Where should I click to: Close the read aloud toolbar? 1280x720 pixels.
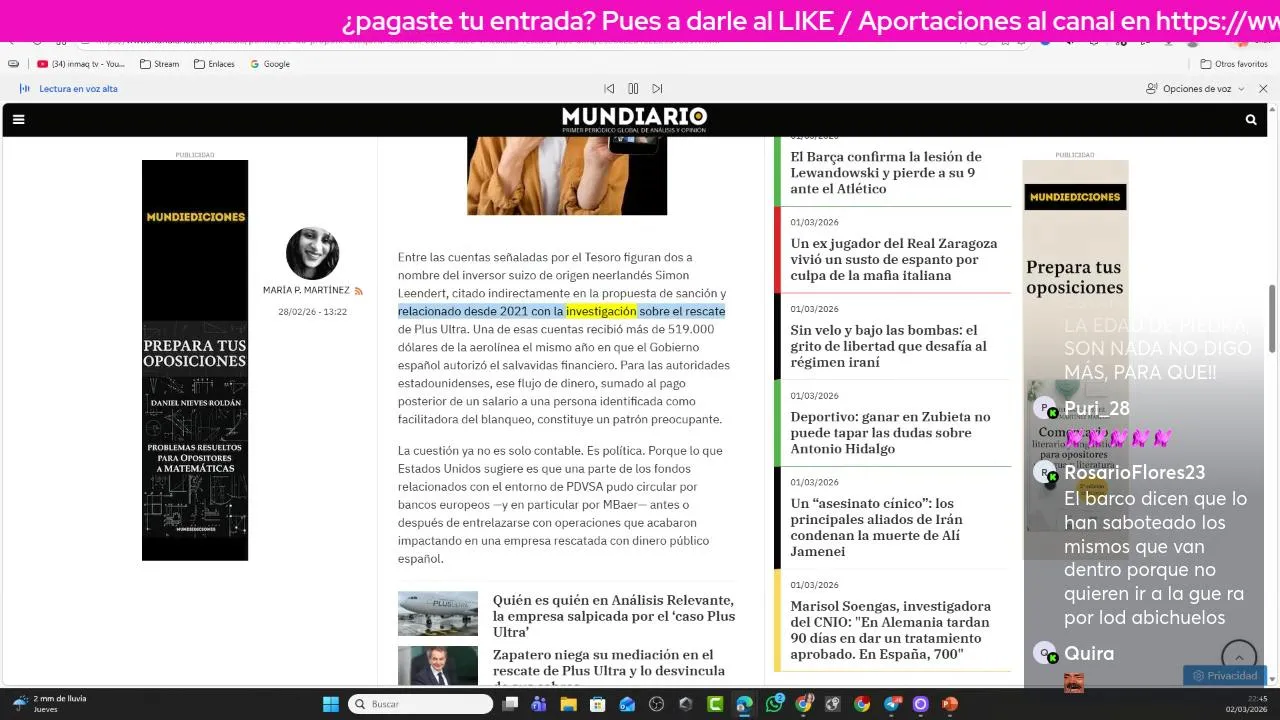(x=1263, y=89)
